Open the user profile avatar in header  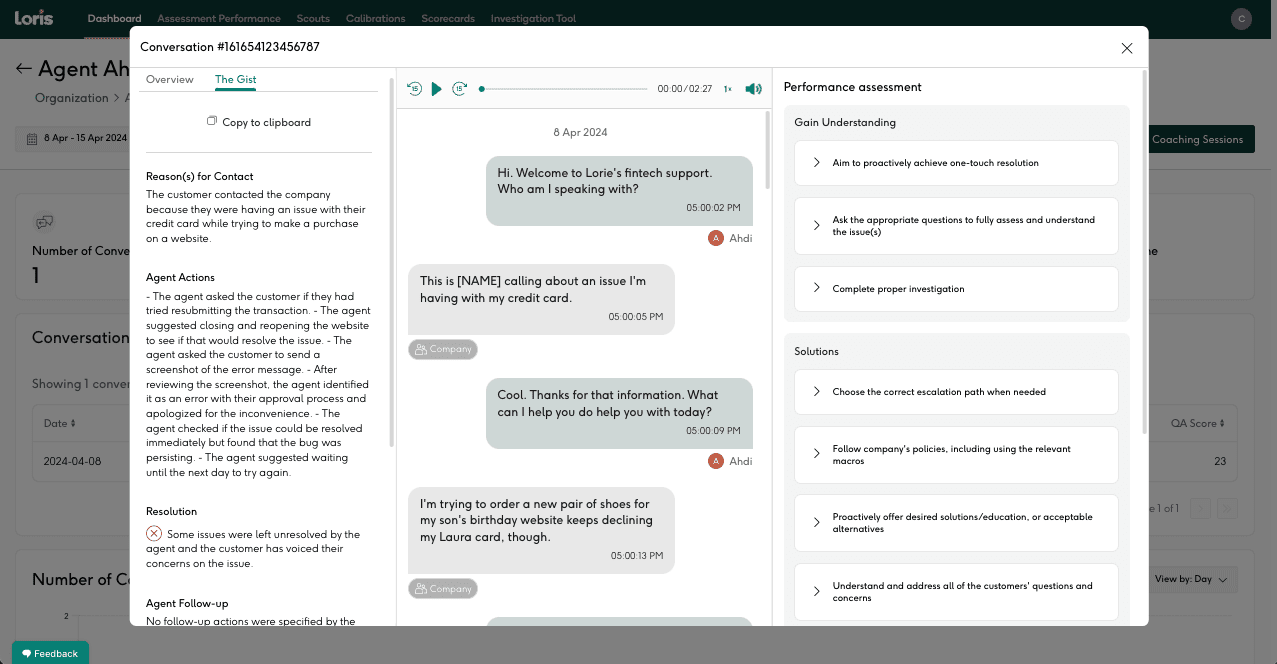[x=1241, y=18]
